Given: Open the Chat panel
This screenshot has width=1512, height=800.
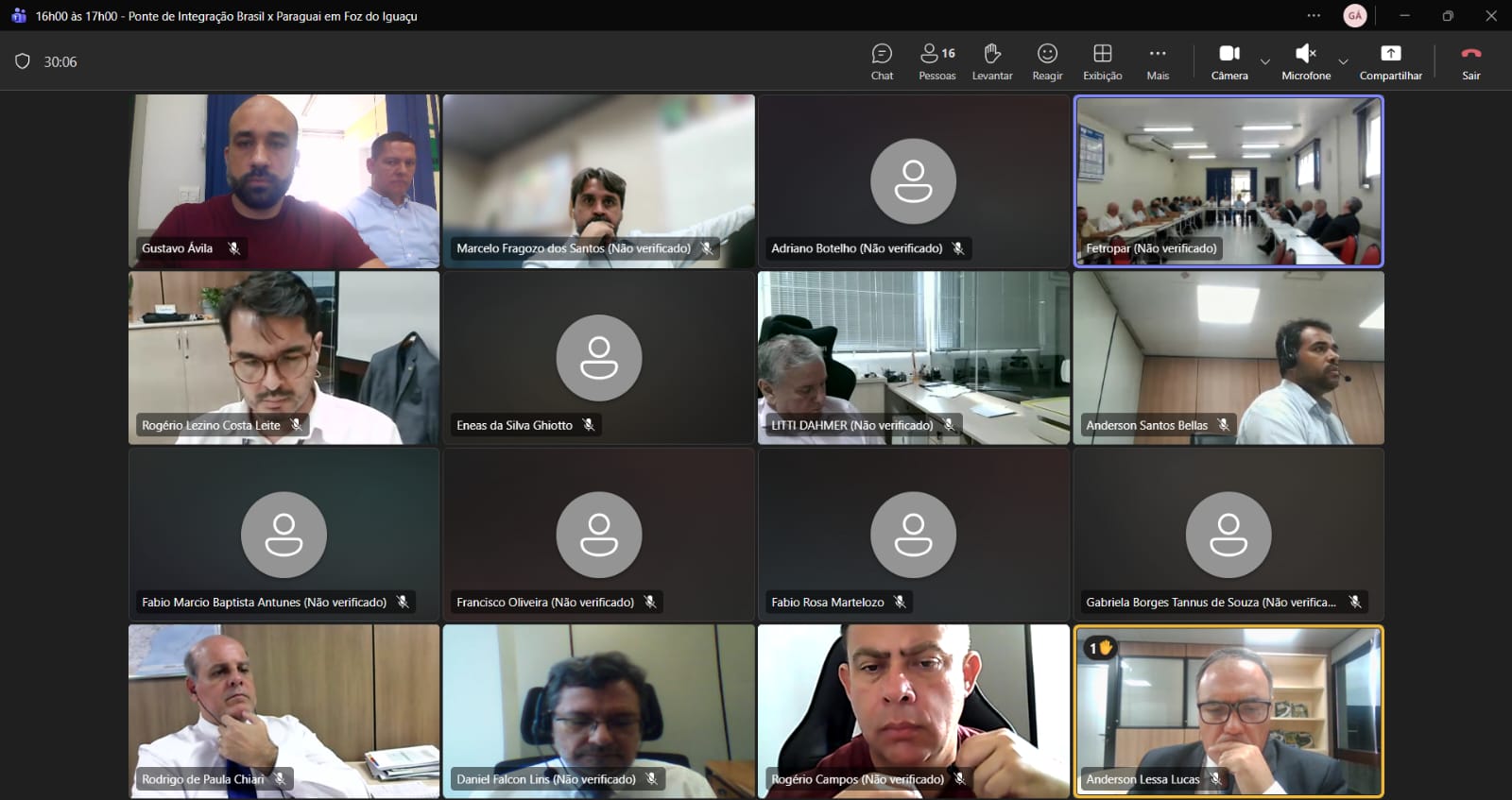Looking at the screenshot, I should (x=882, y=61).
